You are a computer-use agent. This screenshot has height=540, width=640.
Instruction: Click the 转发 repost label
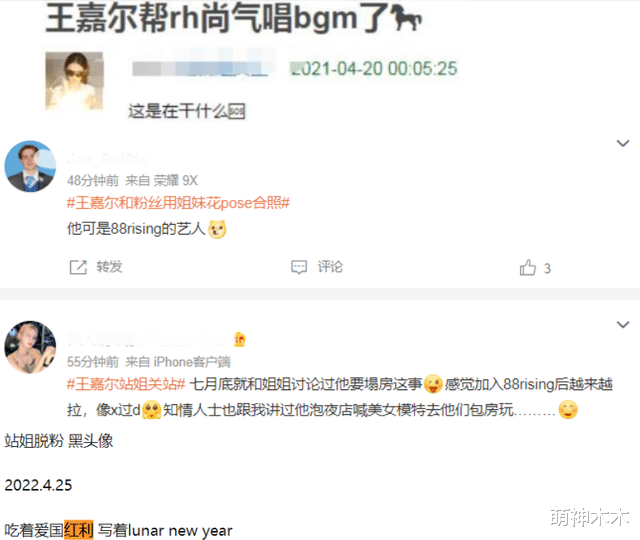pyautogui.click(x=109, y=267)
